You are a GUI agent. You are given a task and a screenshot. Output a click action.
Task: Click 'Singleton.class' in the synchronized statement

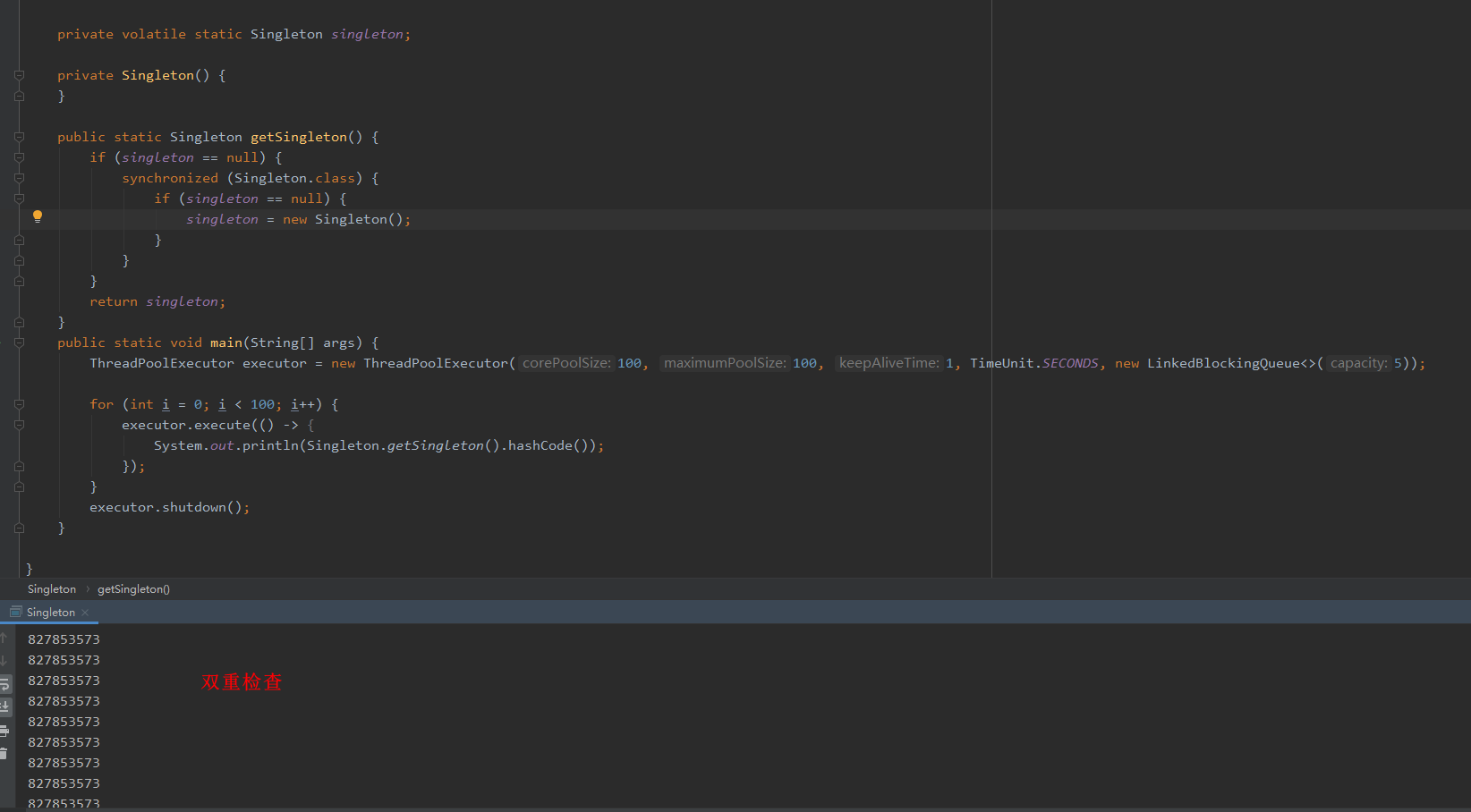pos(294,178)
